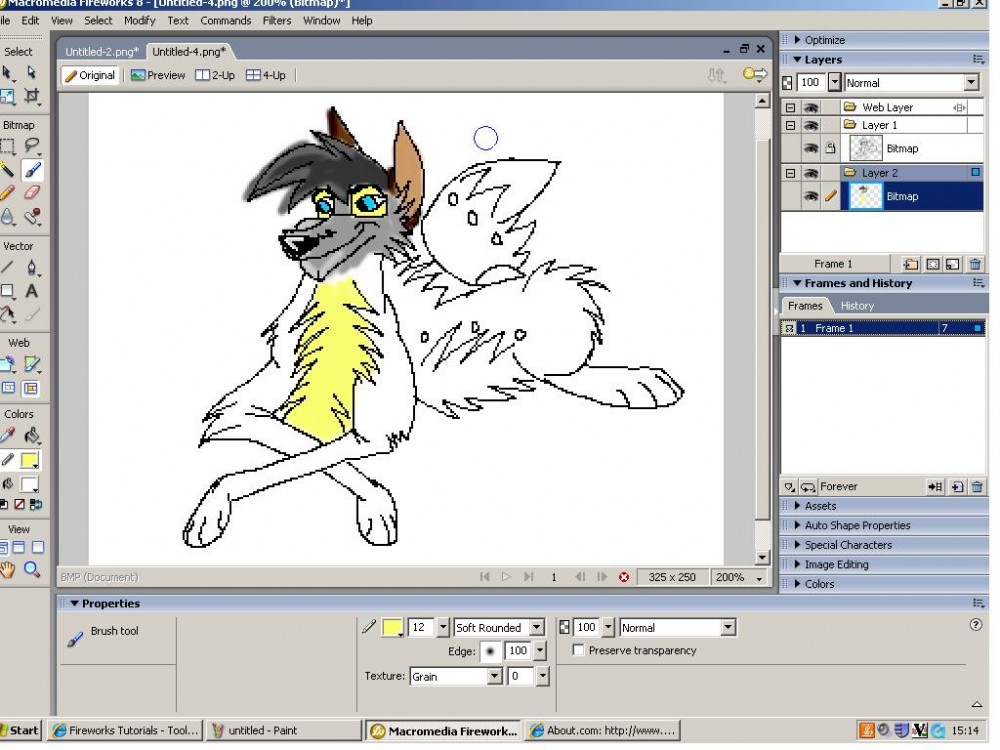Image resolution: width=1000 pixels, height=750 pixels.
Task: Click the Delete layer trash icon
Action: pos(974,264)
